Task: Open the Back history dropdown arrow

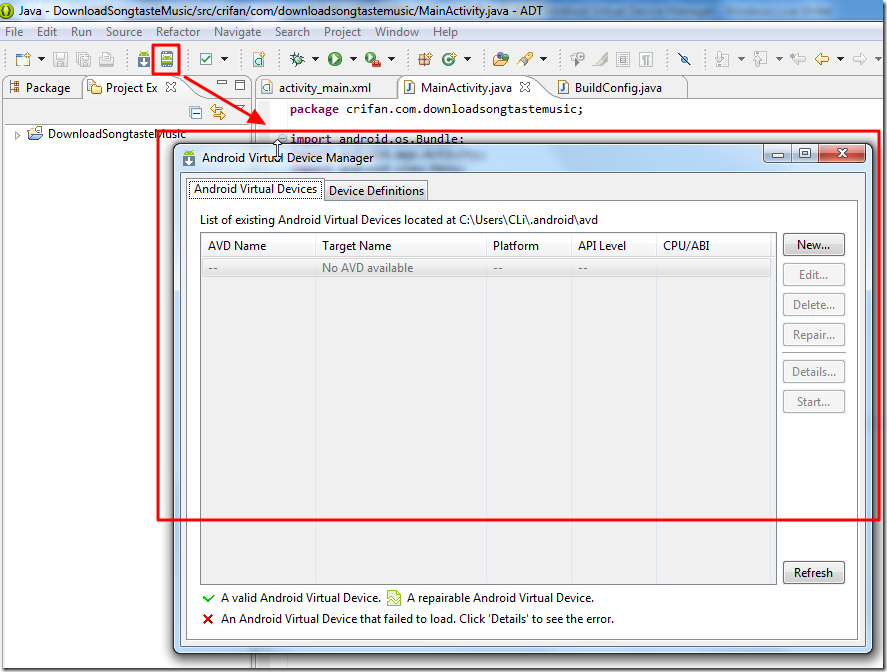Action: [840, 59]
